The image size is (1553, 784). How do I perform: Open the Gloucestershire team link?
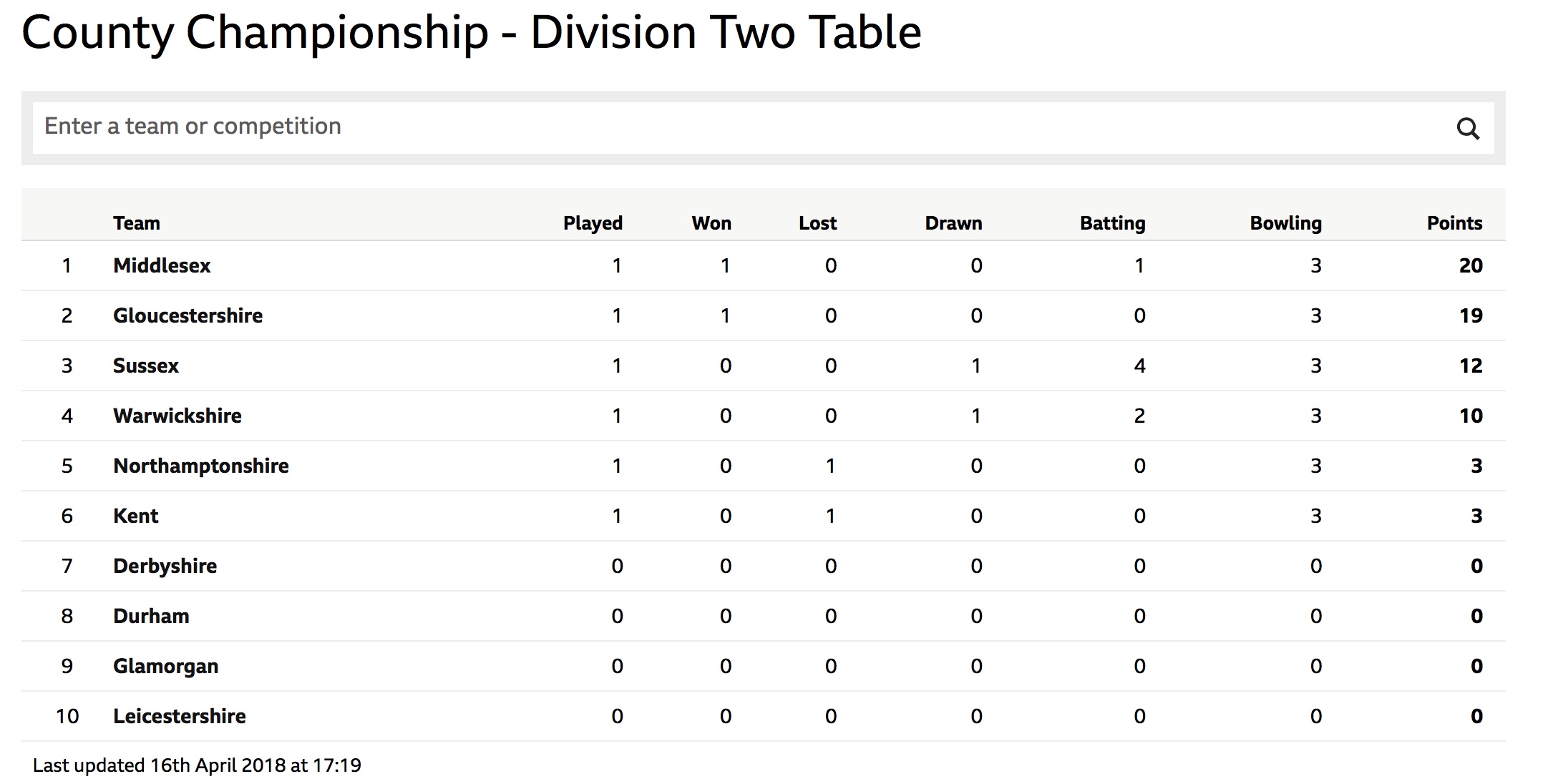pos(188,315)
